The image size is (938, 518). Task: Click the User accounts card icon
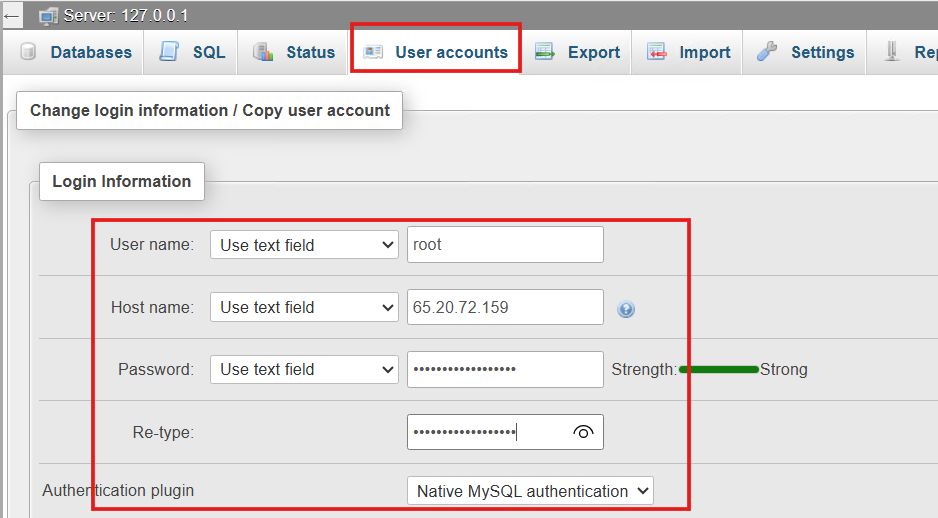click(x=373, y=52)
